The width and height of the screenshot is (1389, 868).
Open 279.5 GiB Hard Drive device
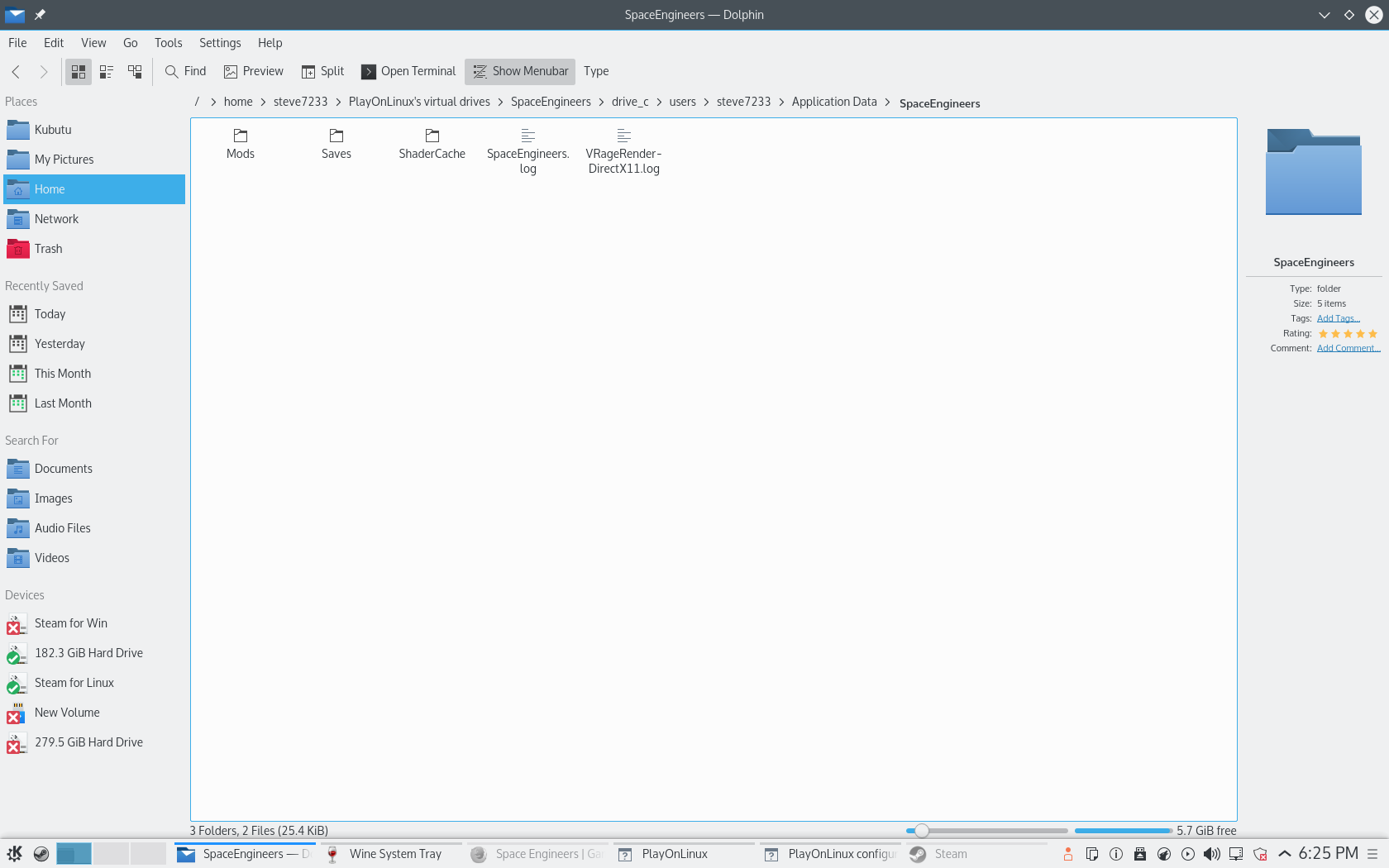tap(94, 742)
